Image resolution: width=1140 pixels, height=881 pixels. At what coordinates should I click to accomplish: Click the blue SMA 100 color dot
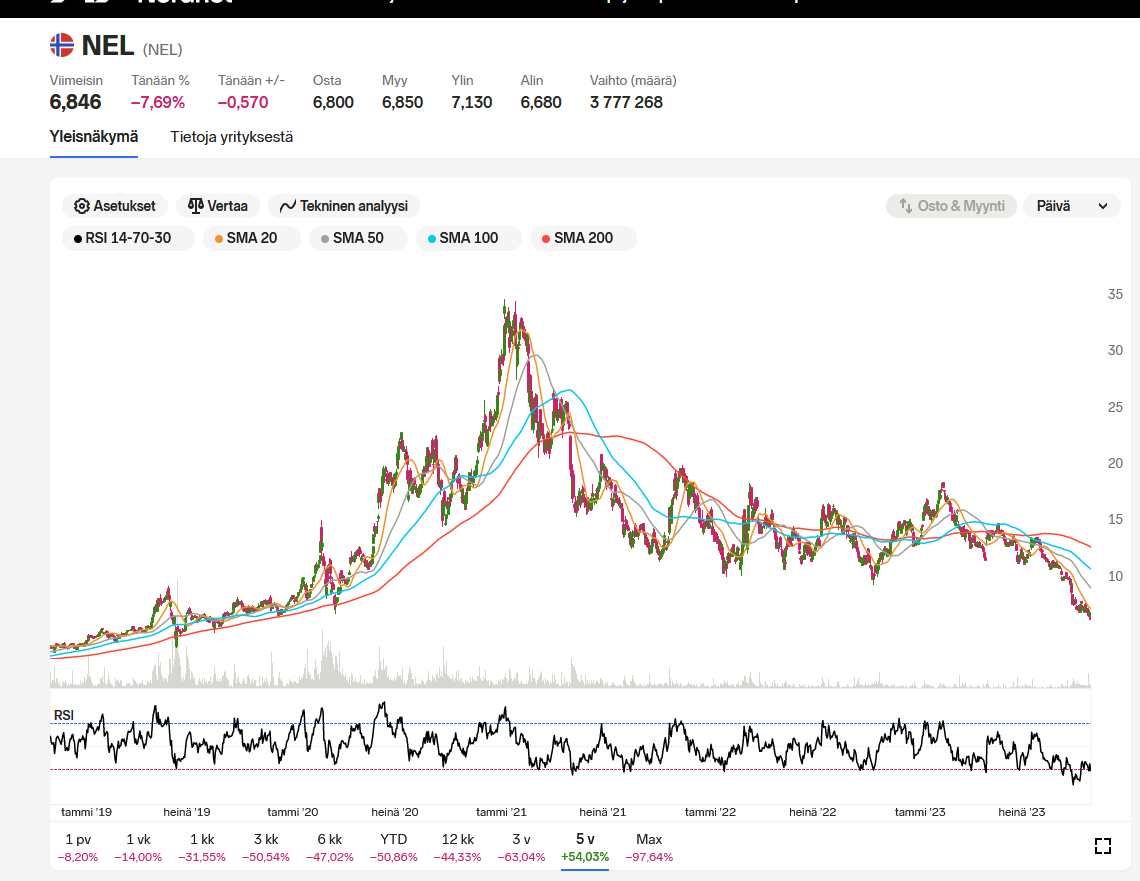(x=432, y=238)
